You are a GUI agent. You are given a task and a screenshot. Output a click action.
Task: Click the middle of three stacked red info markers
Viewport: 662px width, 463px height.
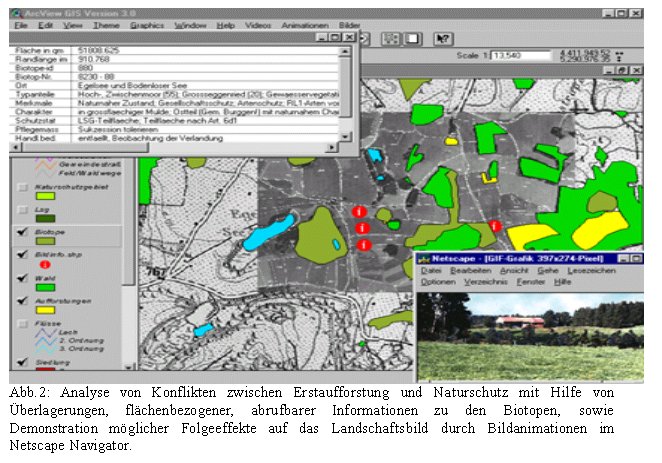coord(362,228)
